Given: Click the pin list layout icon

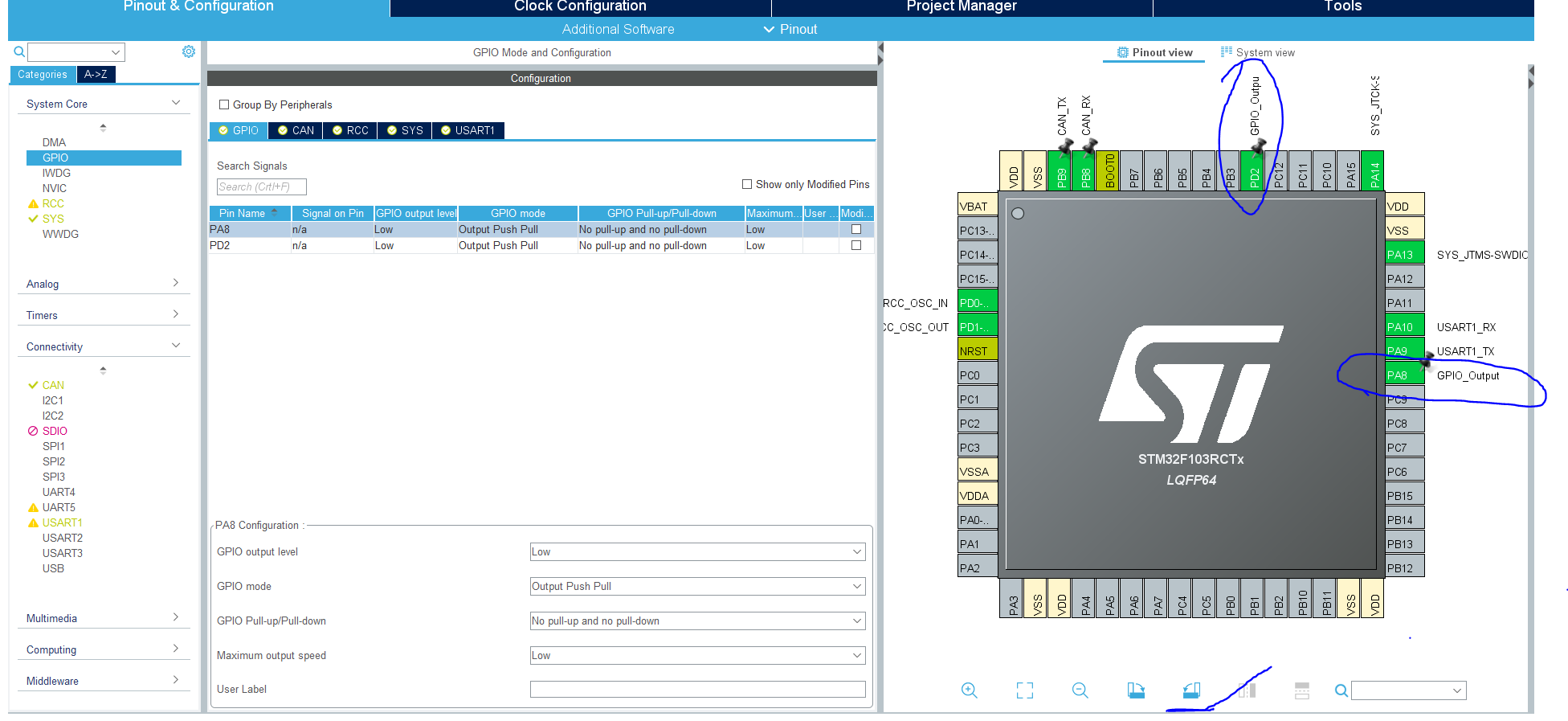Looking at the screenshot, I should [x=1302, y=690].
